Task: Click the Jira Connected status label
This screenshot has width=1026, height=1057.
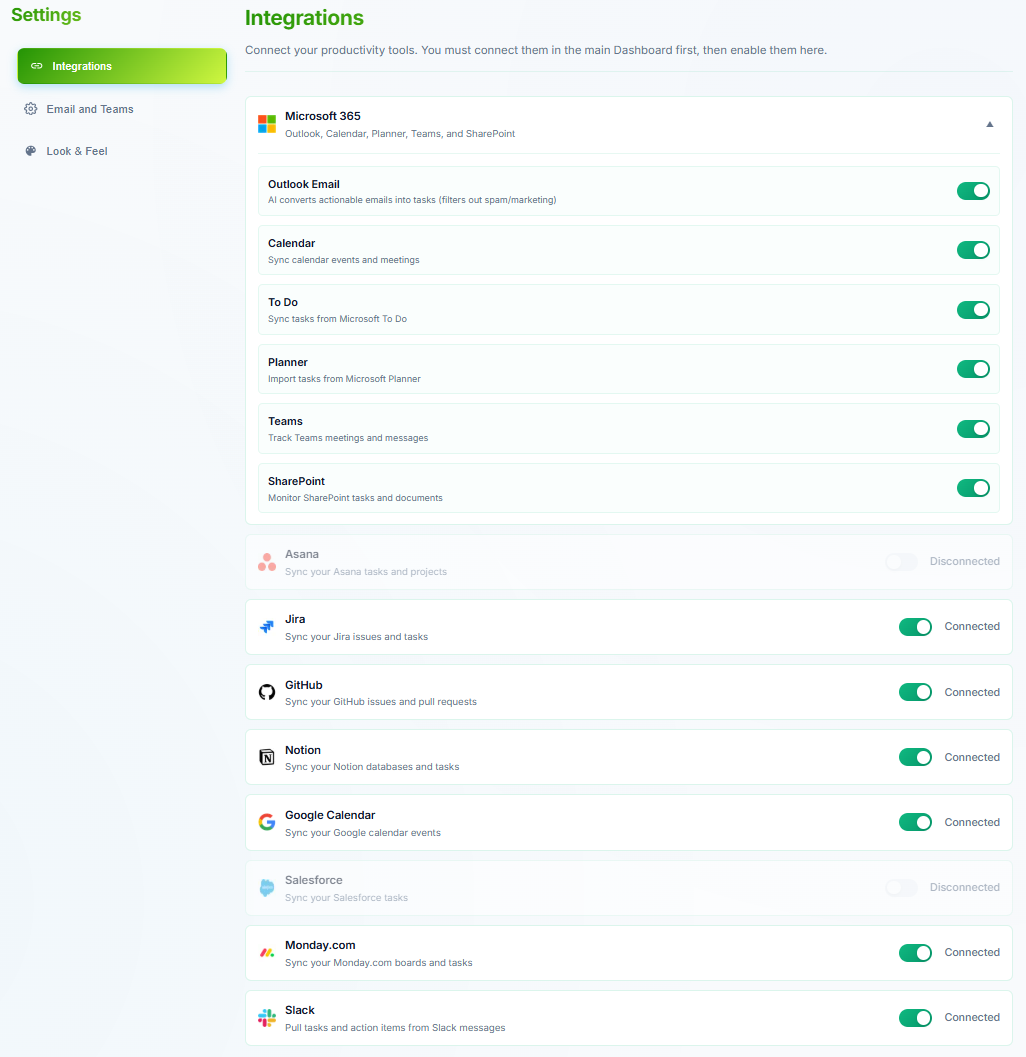Action: 972,627
